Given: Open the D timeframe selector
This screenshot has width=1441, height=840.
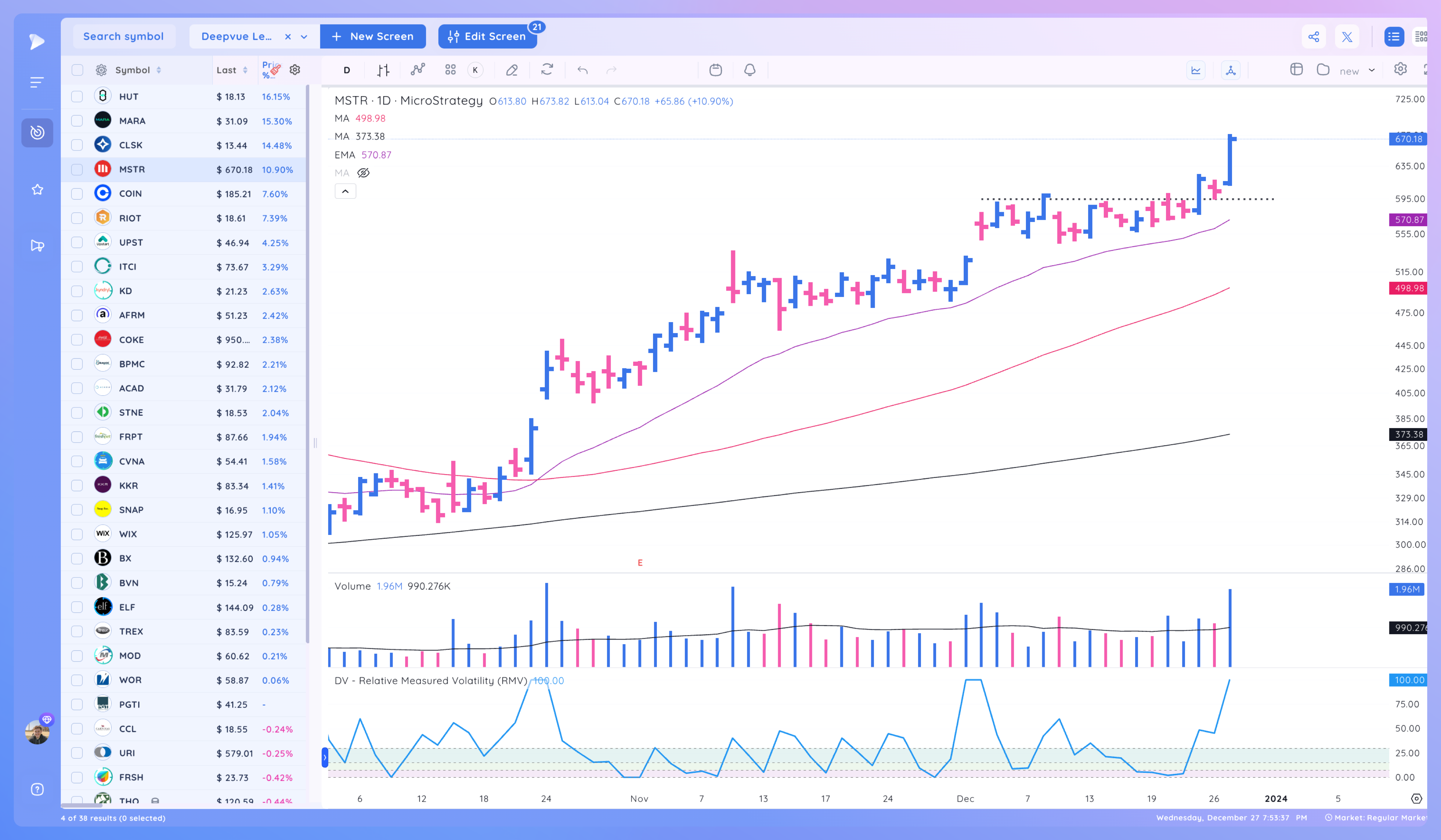Looking at the screenshot, I should pyautogui.click(x=346, y=70).
